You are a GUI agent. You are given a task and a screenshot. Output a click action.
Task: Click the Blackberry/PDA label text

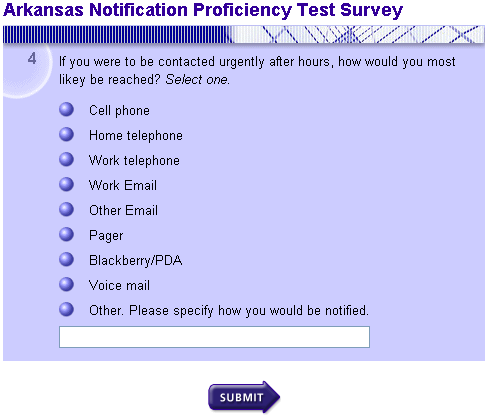(x=136, y=261)
